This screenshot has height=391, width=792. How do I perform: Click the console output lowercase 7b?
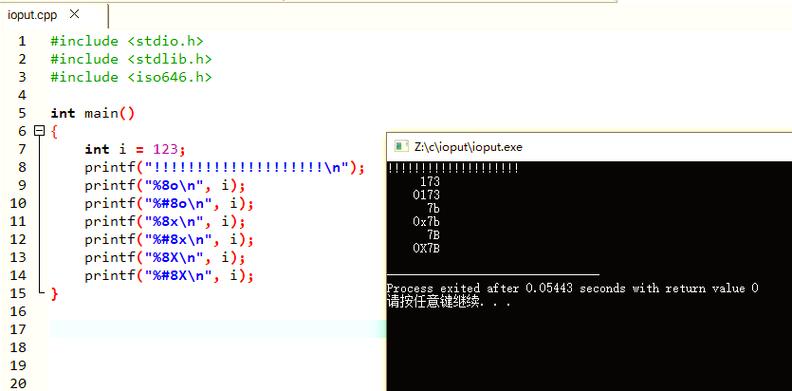coord(433,208)
